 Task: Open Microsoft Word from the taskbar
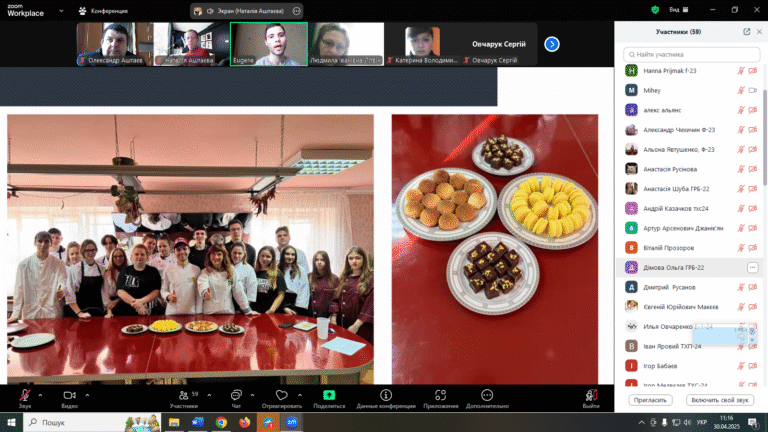coord(198,422)
